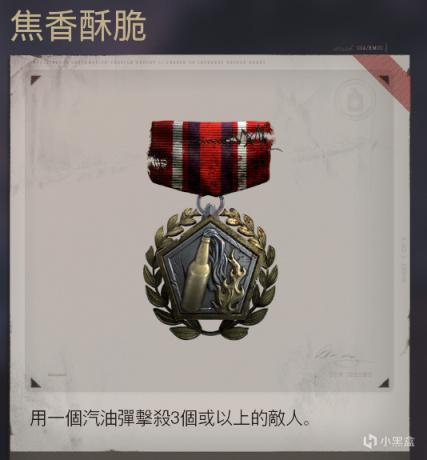Image resolution: width=427 pixels, height=460 pixels.
Task: Click the Molotov bottle emblem on the medal
Action: coord(195,273)
